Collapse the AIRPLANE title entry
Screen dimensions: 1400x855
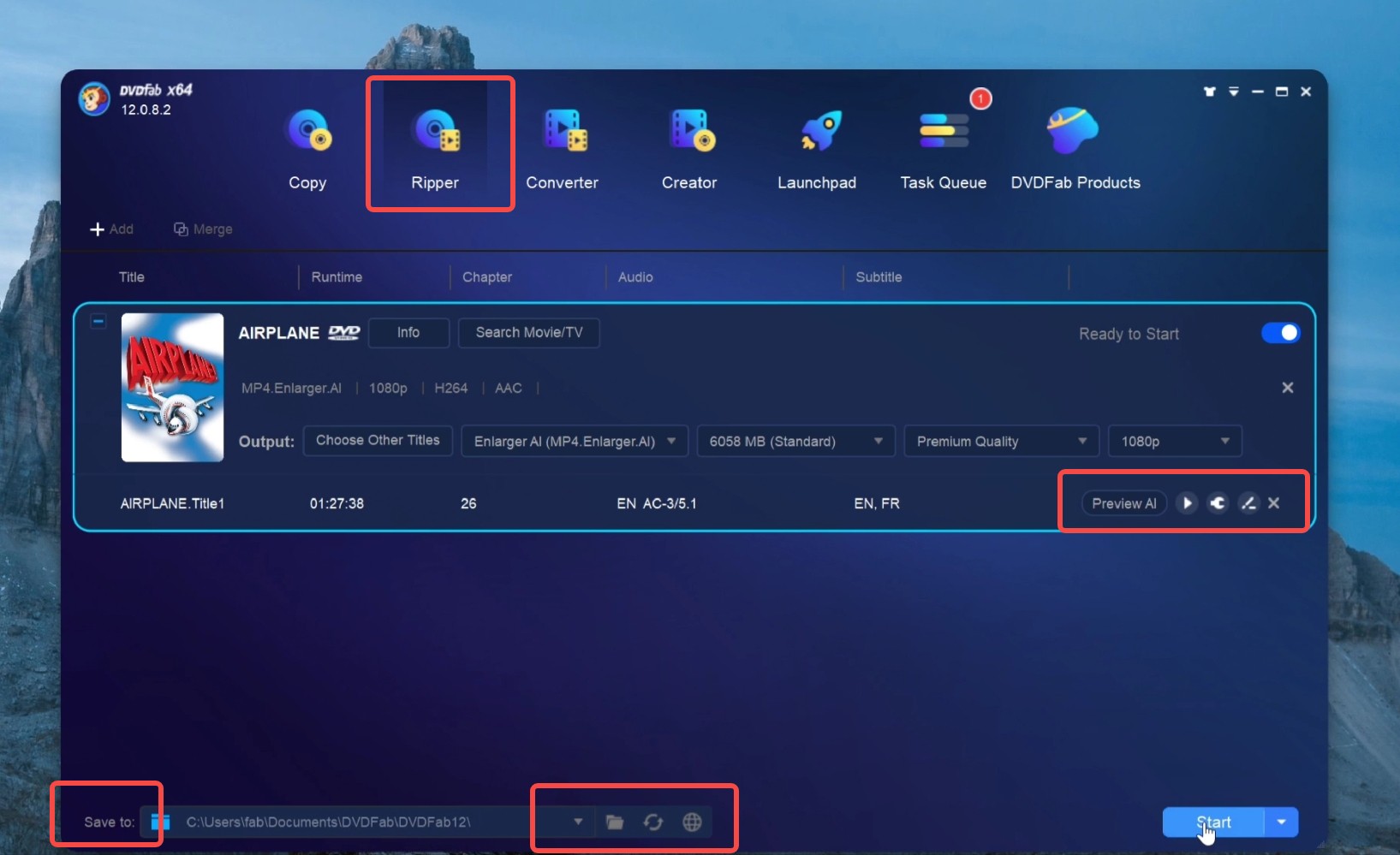98,322
